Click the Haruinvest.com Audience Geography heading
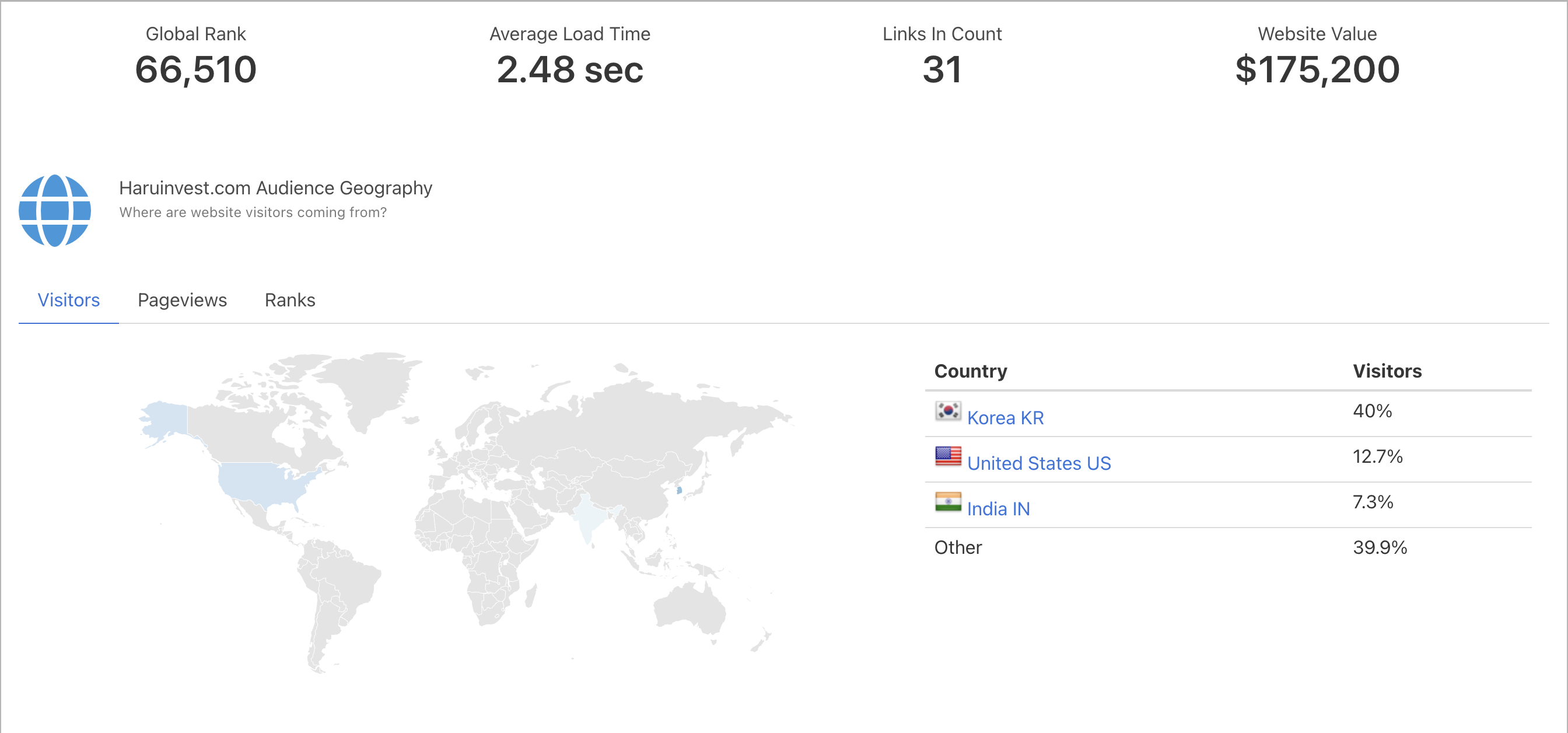 pos(275,188)
